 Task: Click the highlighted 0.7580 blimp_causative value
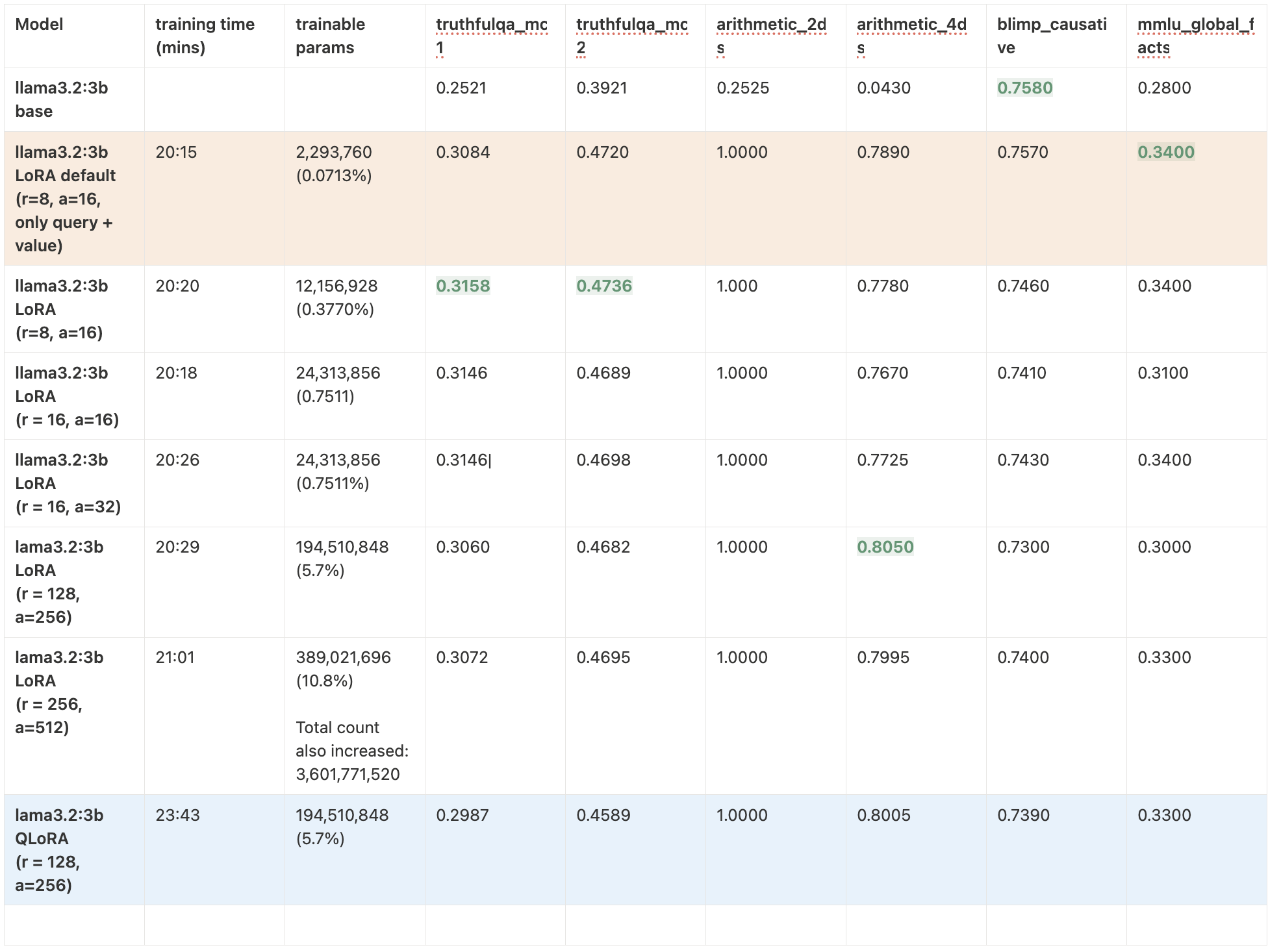(1024, 88)
